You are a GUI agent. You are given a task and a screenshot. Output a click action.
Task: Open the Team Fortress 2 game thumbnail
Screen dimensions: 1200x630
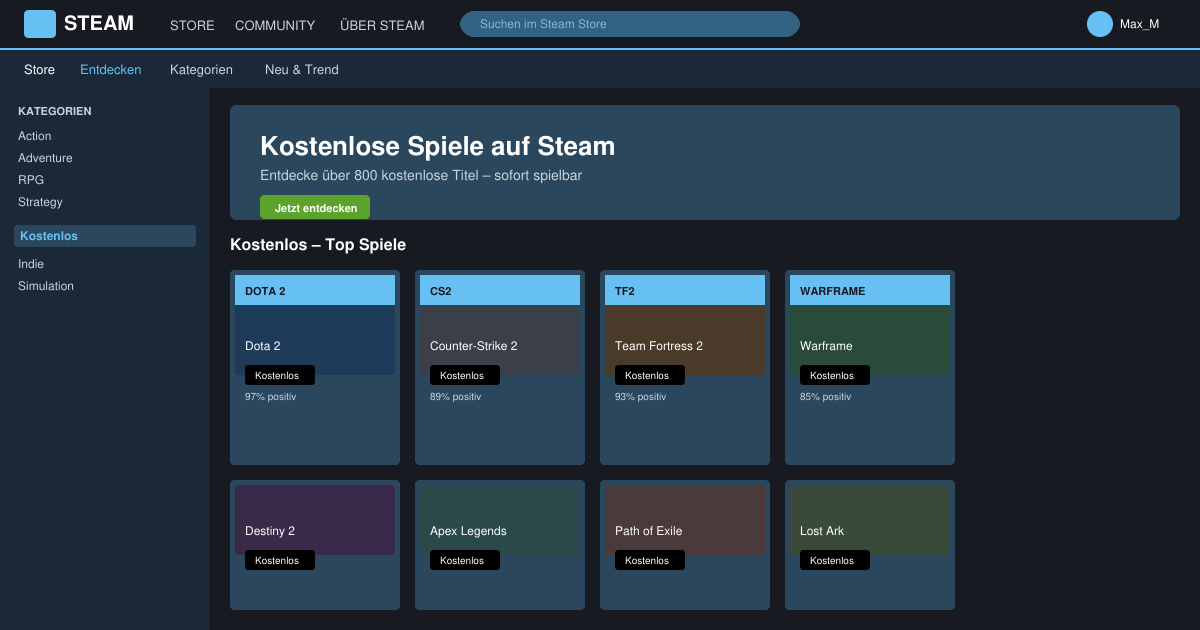point(685,340)
